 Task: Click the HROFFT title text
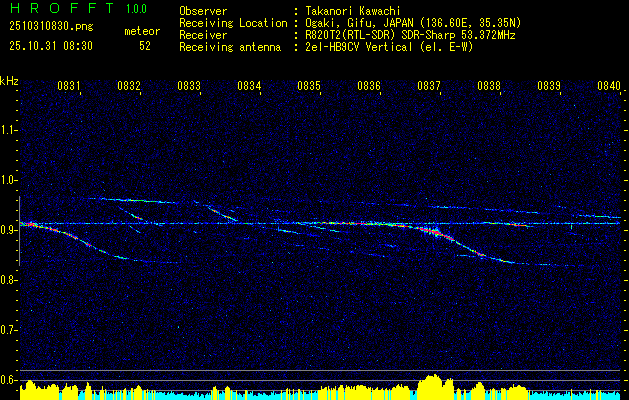[x=62, y=8]
